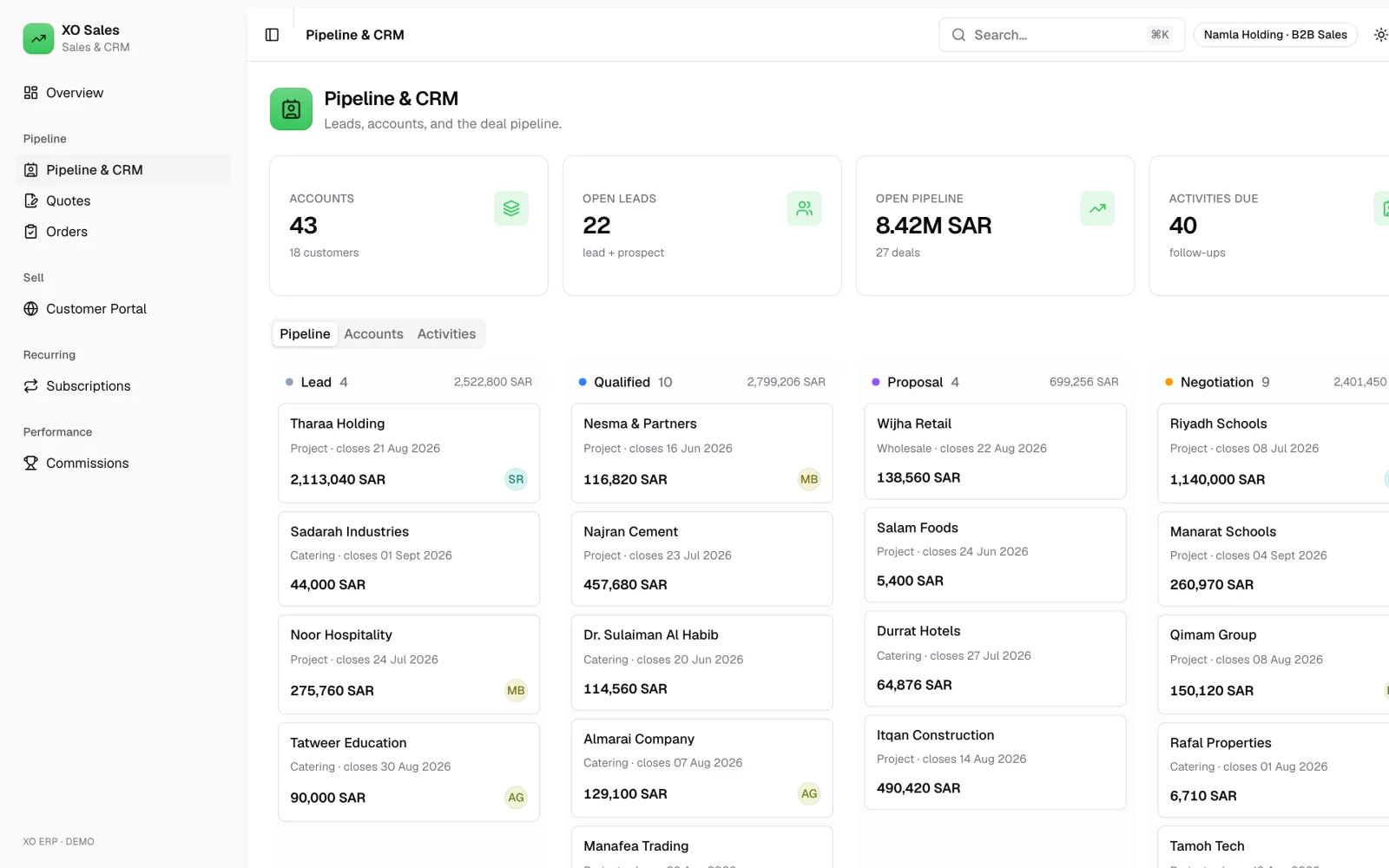Toggle the sidebar panel icon
1389x868 pixels.
[x=272, y=35]
